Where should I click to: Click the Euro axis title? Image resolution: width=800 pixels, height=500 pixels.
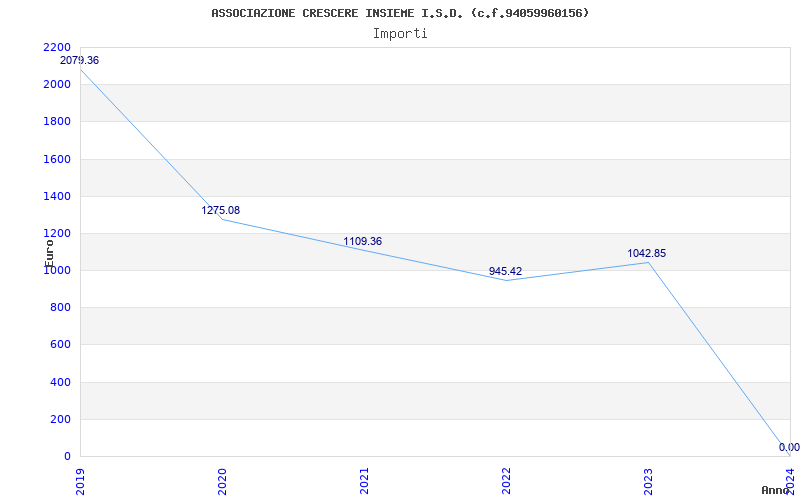[49, 253]
